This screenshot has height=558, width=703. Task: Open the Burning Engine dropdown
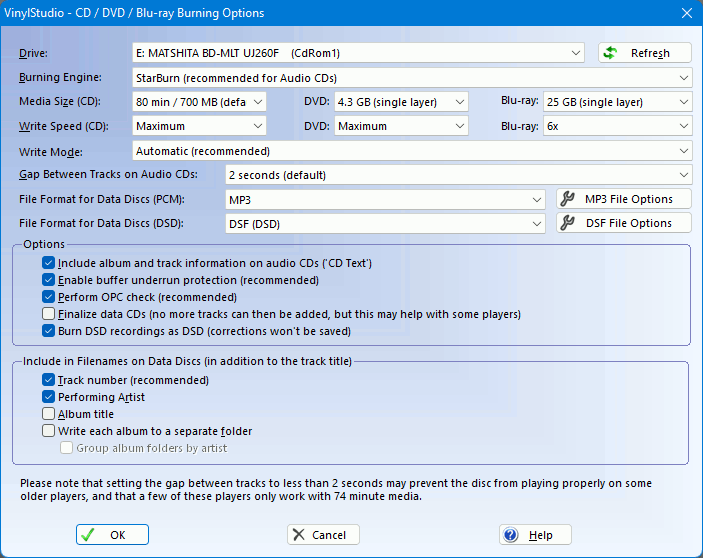[x=412, y=78]
